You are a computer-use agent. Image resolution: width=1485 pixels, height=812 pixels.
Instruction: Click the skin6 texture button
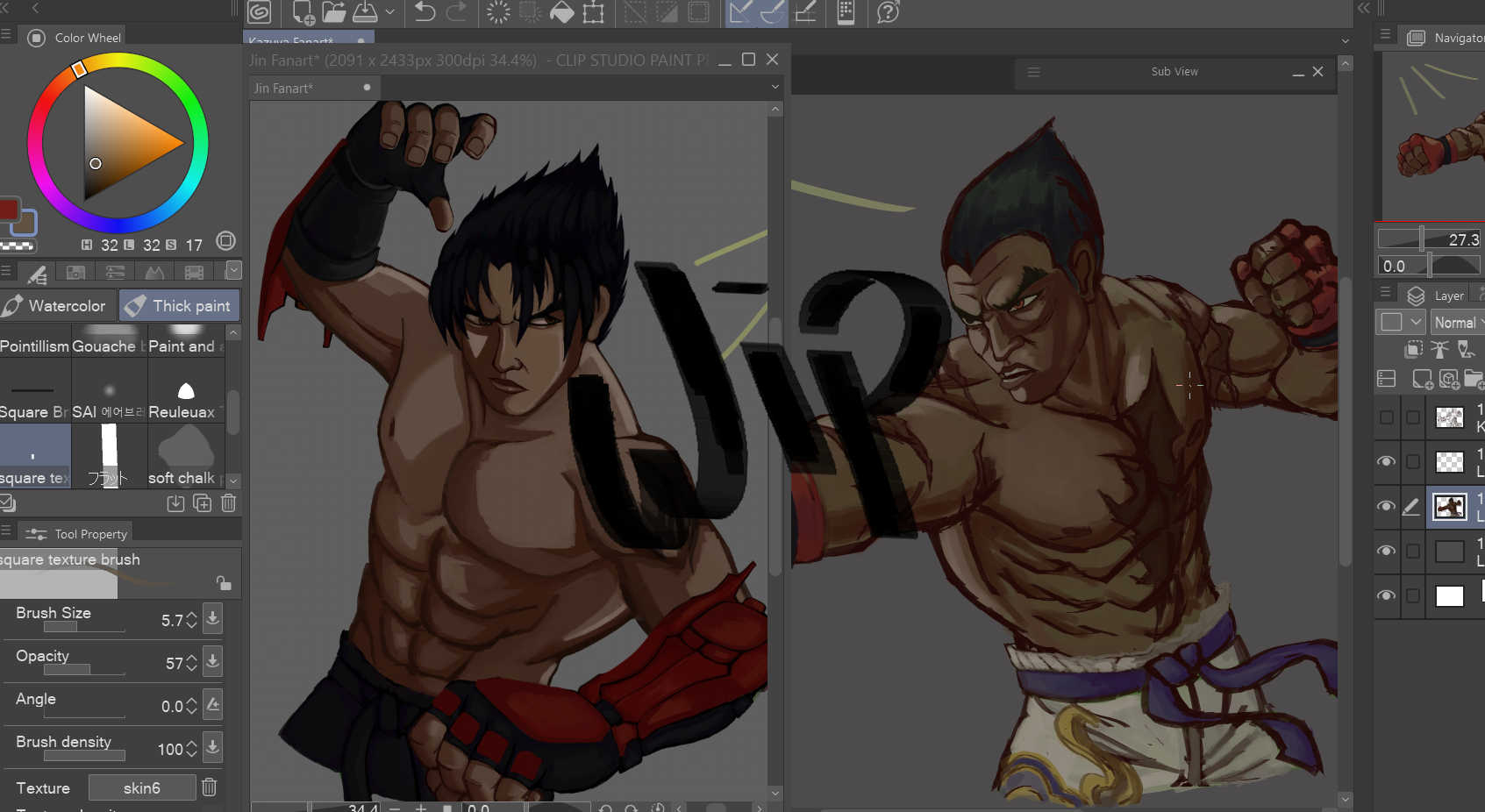coord(142,787)
